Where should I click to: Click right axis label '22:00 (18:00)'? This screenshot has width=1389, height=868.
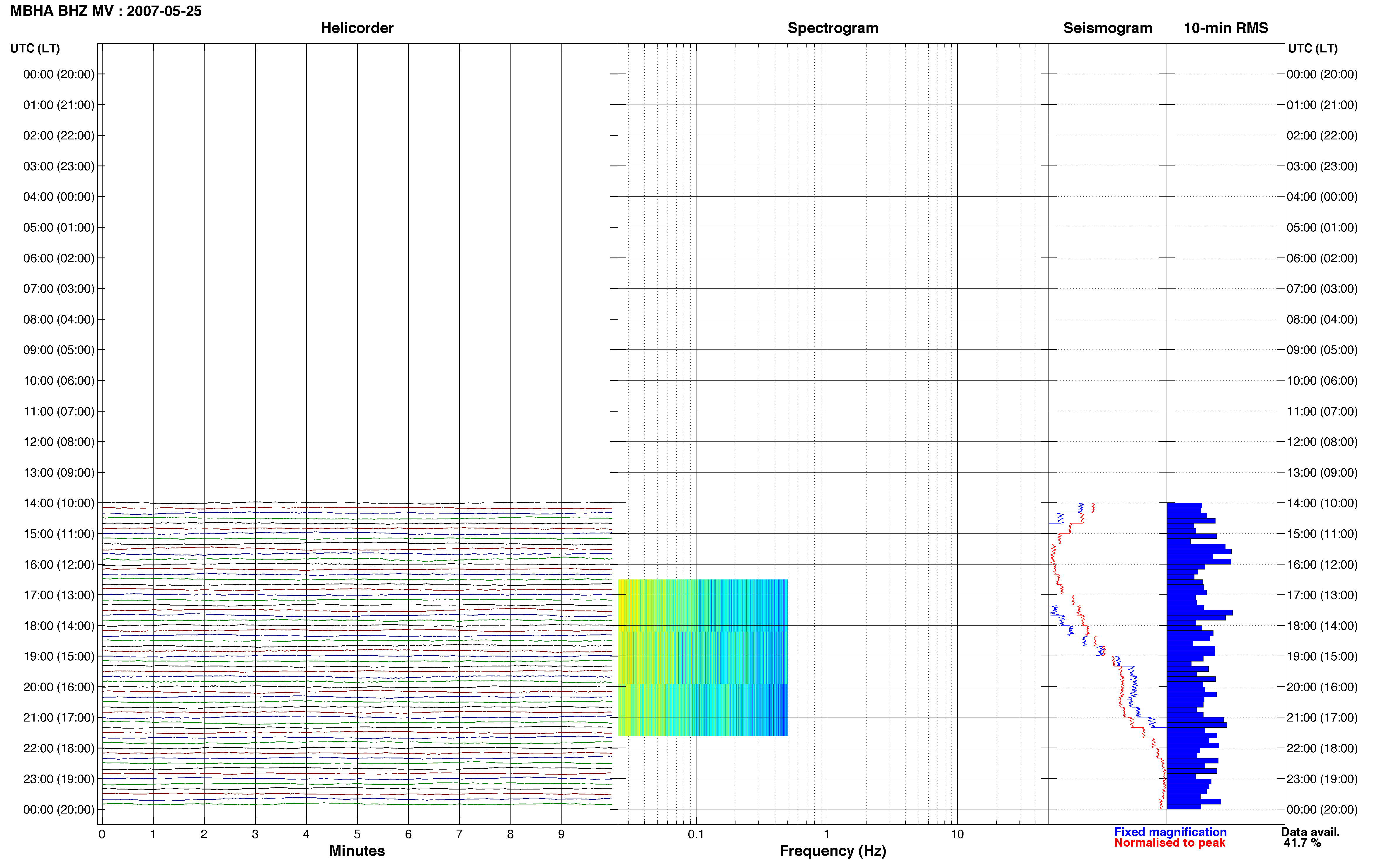1322,748
